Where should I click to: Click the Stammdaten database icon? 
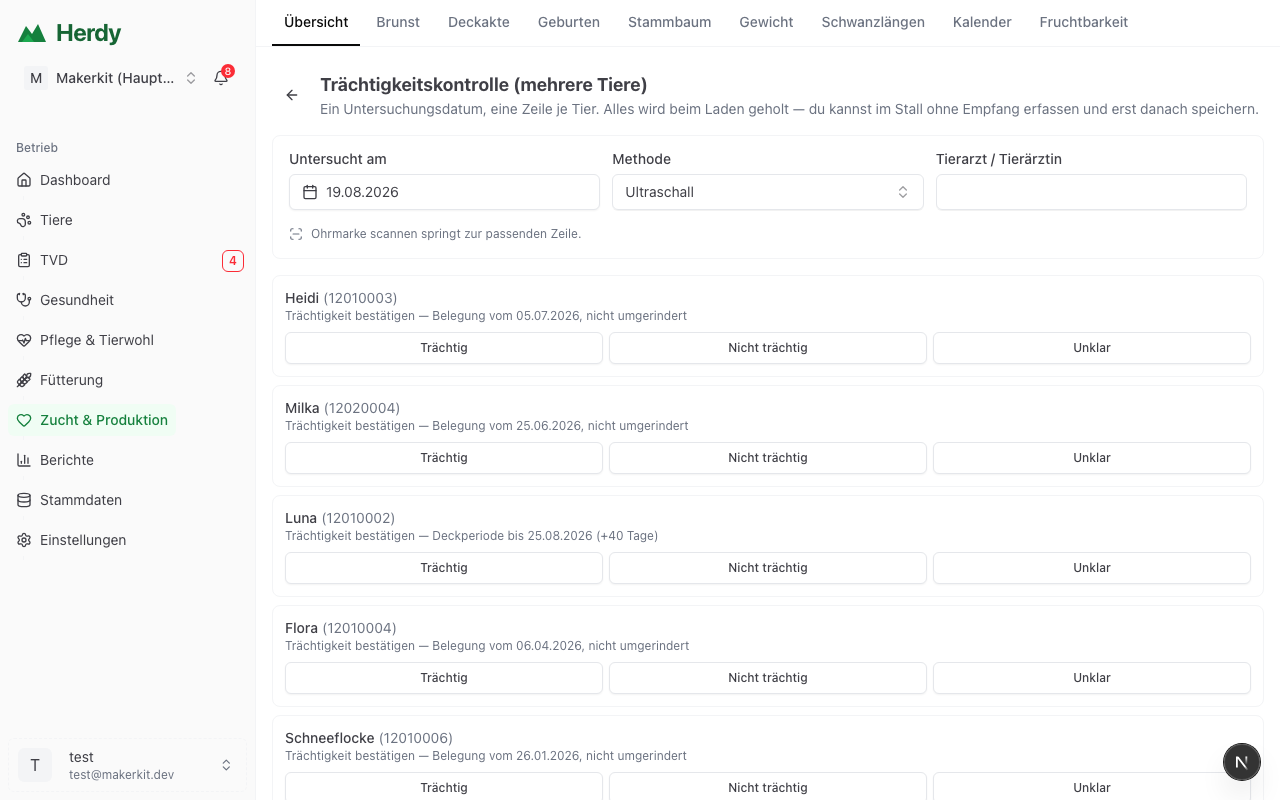coord(24,500)
